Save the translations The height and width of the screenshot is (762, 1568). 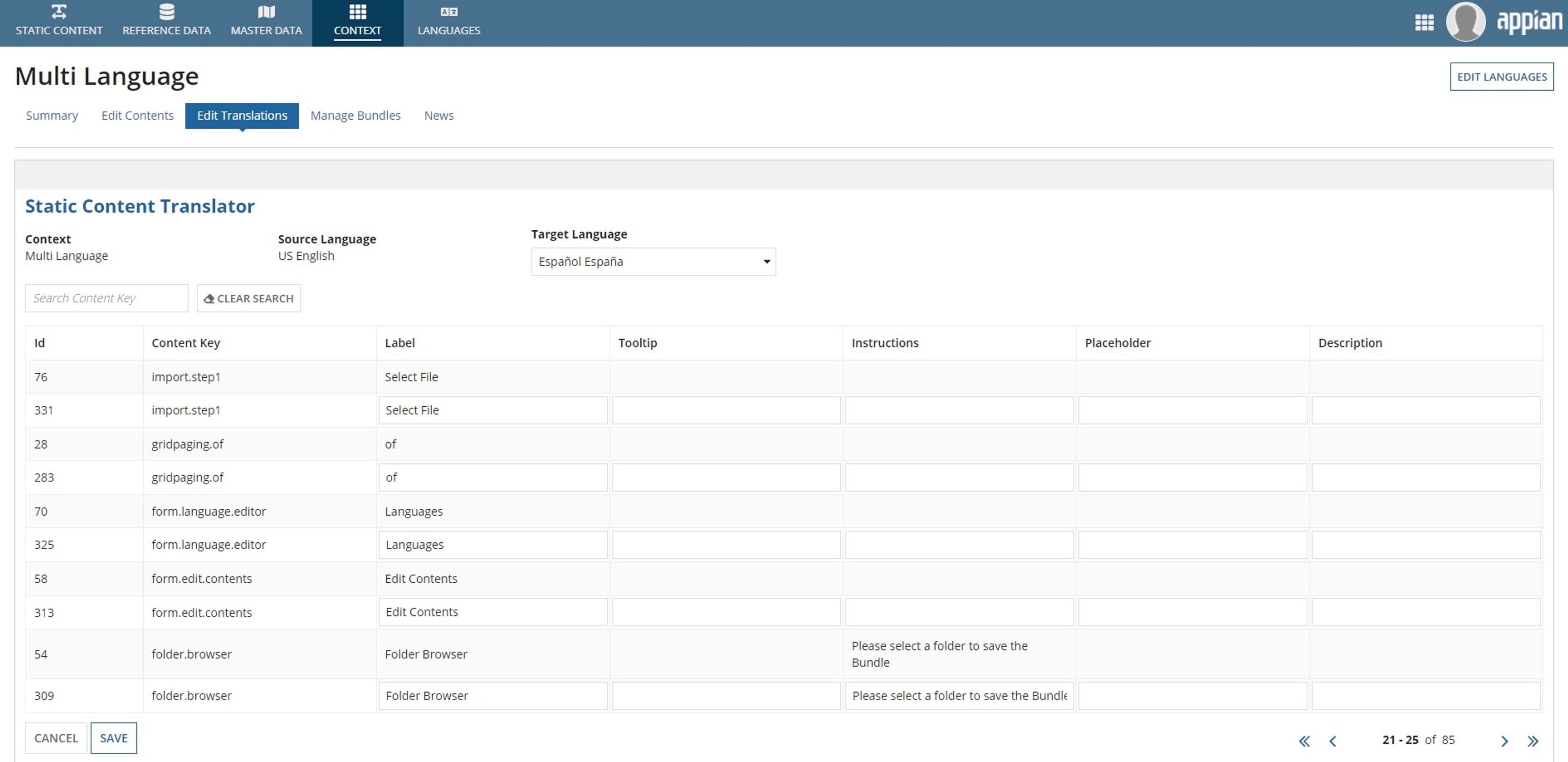(114, 738)
